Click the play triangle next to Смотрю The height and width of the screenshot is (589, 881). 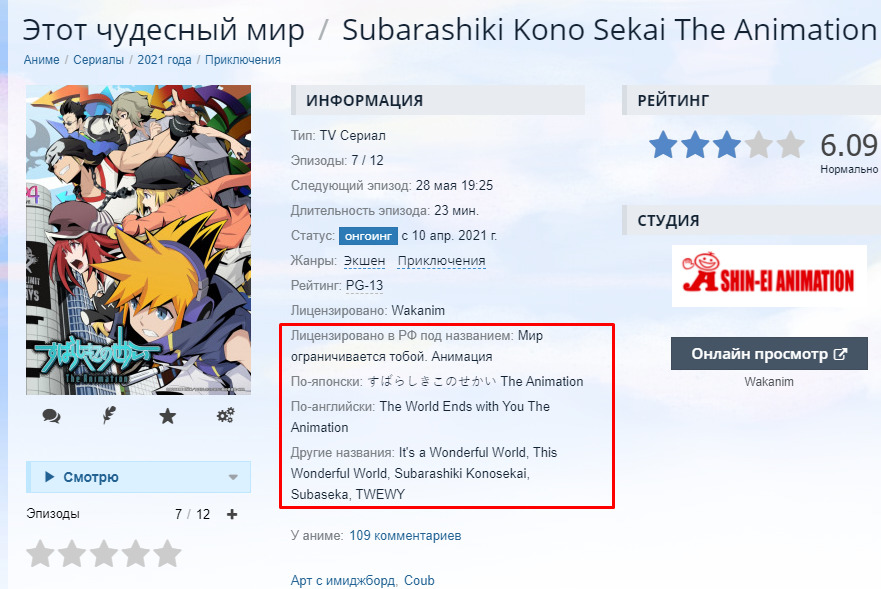tap(49, 477)
